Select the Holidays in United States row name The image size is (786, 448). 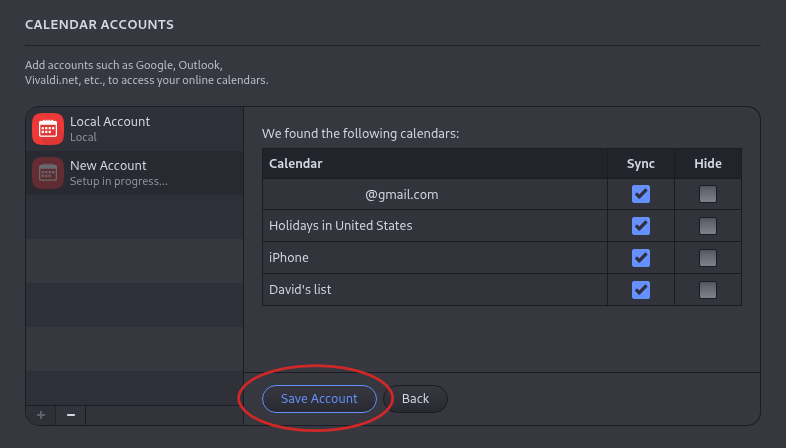[341, 226]
